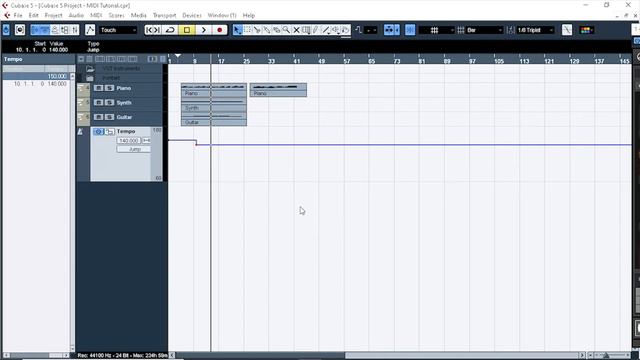
Task: Select the Zoom magnifier tool
Action: pos(286,30)
